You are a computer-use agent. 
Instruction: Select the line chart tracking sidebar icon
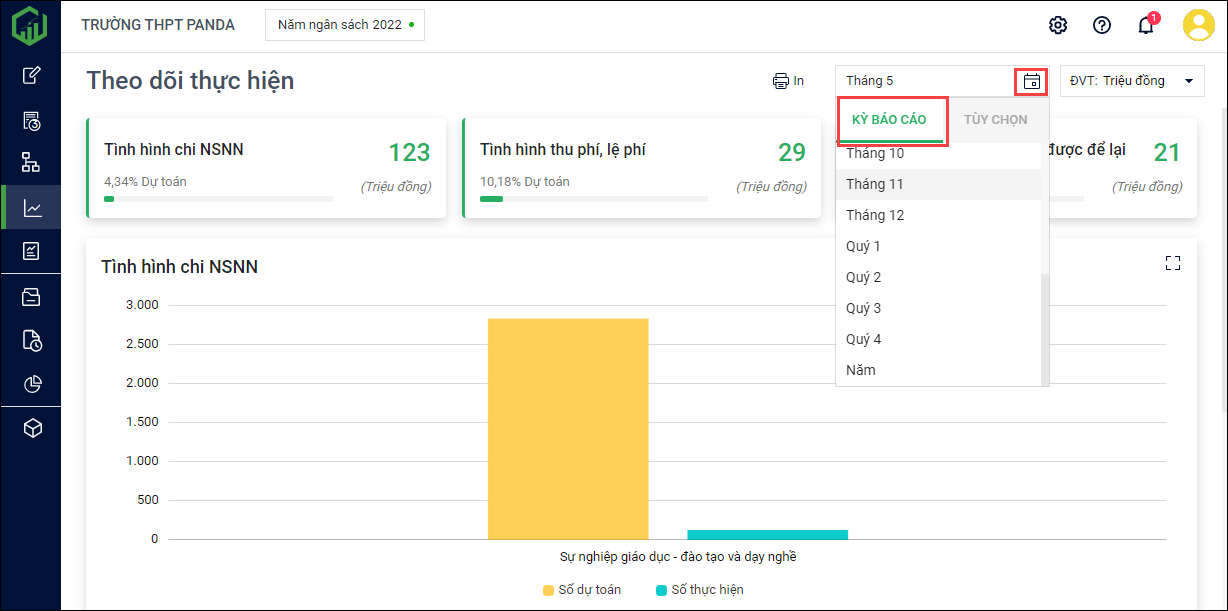coord(32,208)
